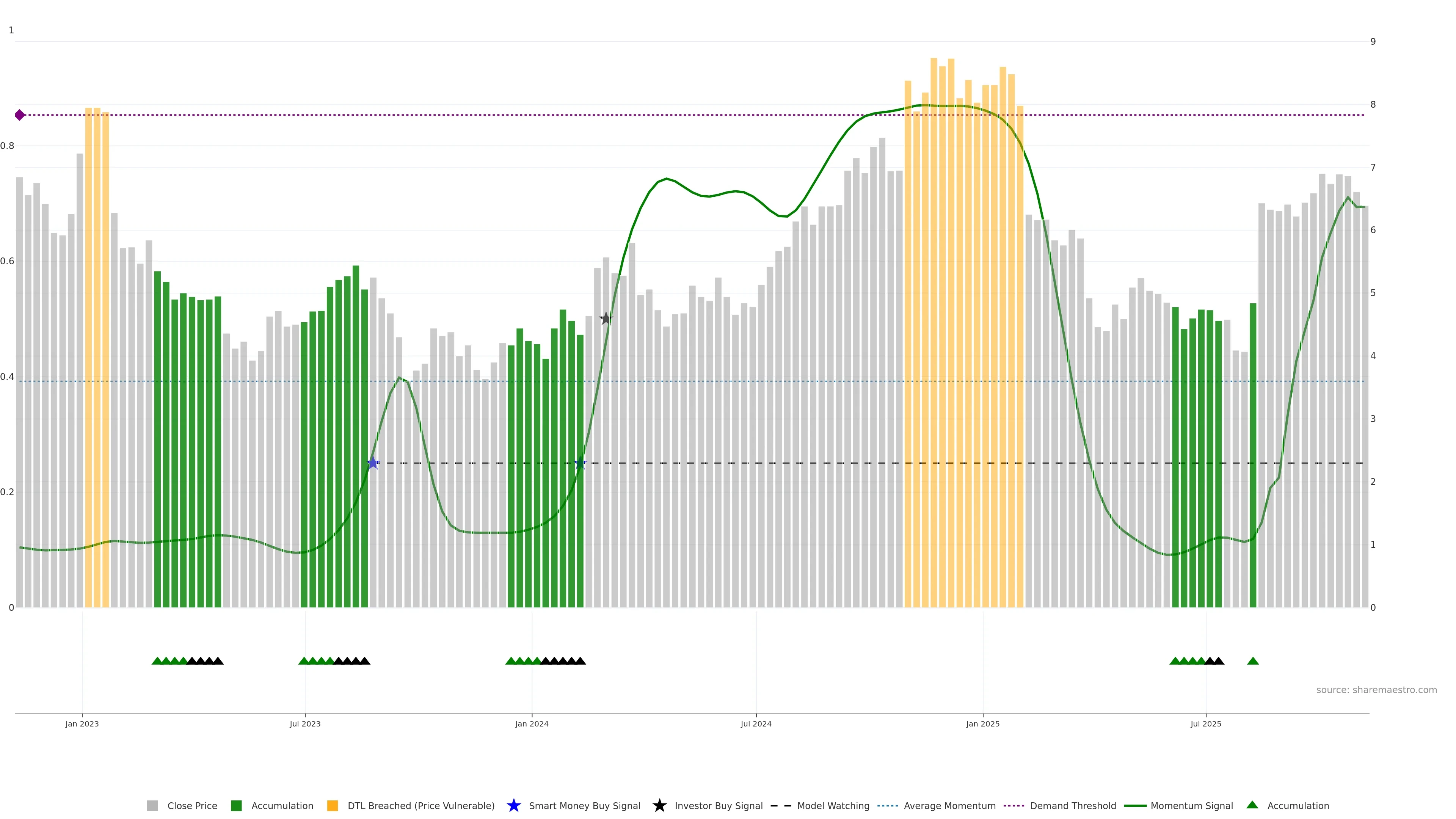Click the Jan 2024 axis label
Screen dimensions: 1456x819
click(531, 723)
